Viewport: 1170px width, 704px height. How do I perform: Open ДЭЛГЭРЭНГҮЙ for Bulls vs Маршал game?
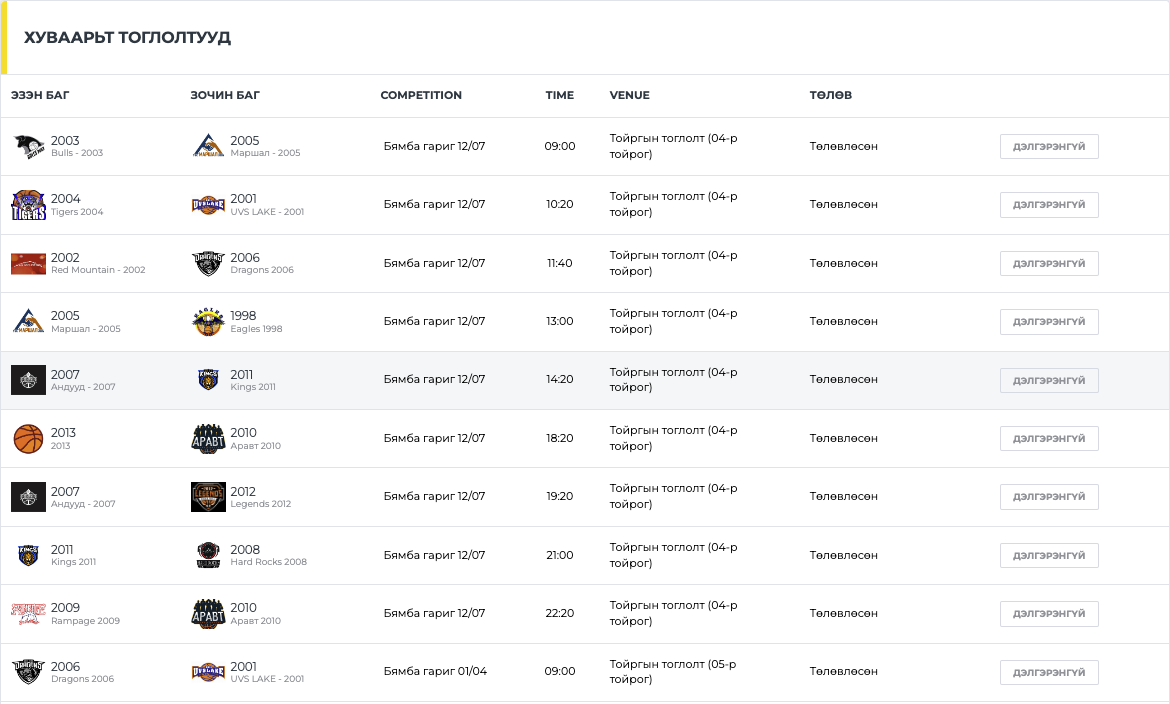[x=1049, y=147]
